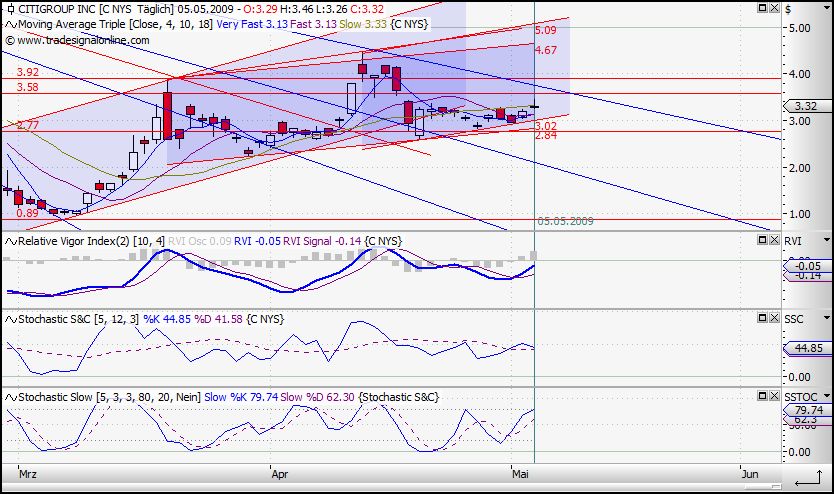Maximize the Citigroup price chart pane
Viewport: 834px width, 494px height.
[762, 8]
